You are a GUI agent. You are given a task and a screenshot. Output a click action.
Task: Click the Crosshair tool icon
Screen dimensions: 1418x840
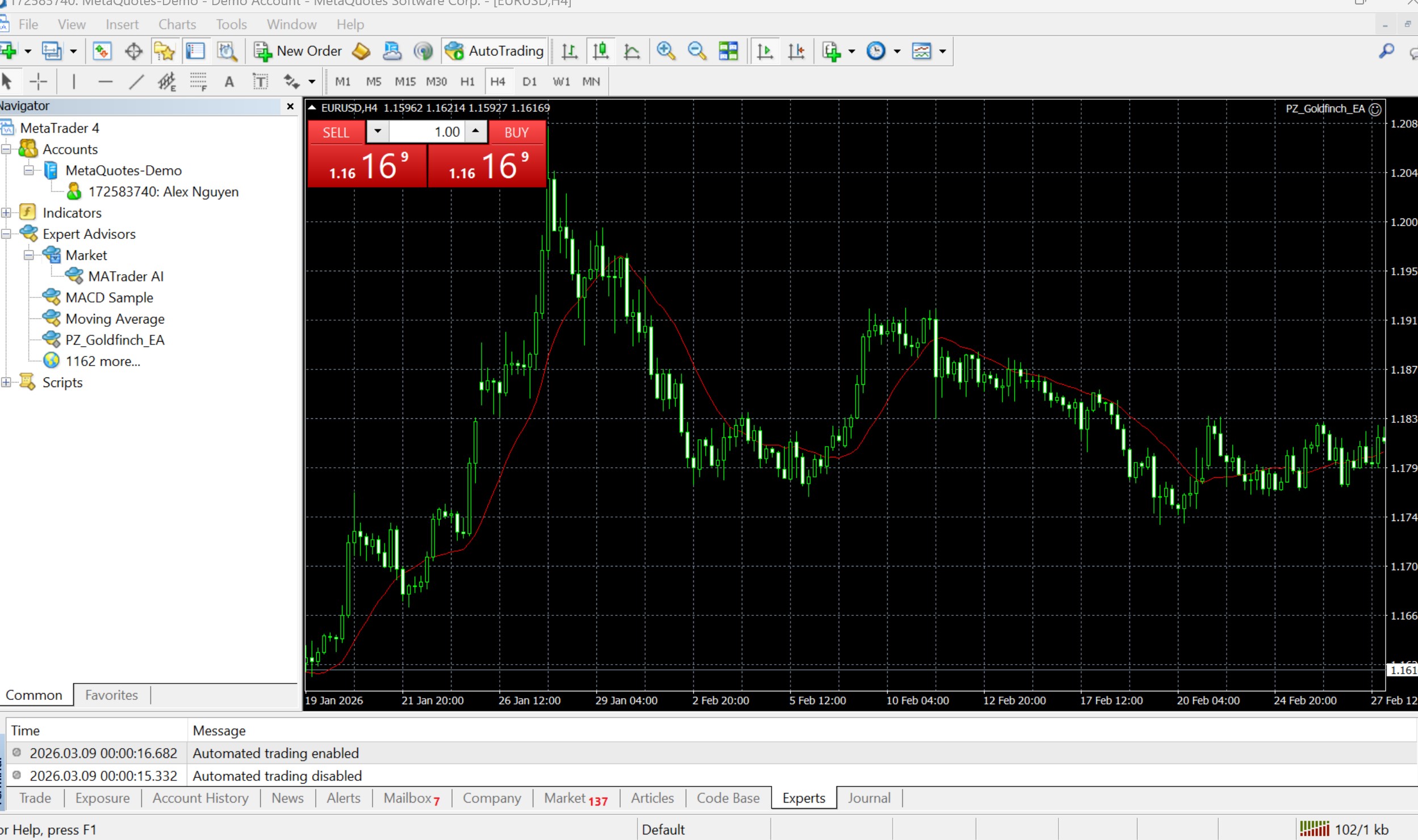38,82
